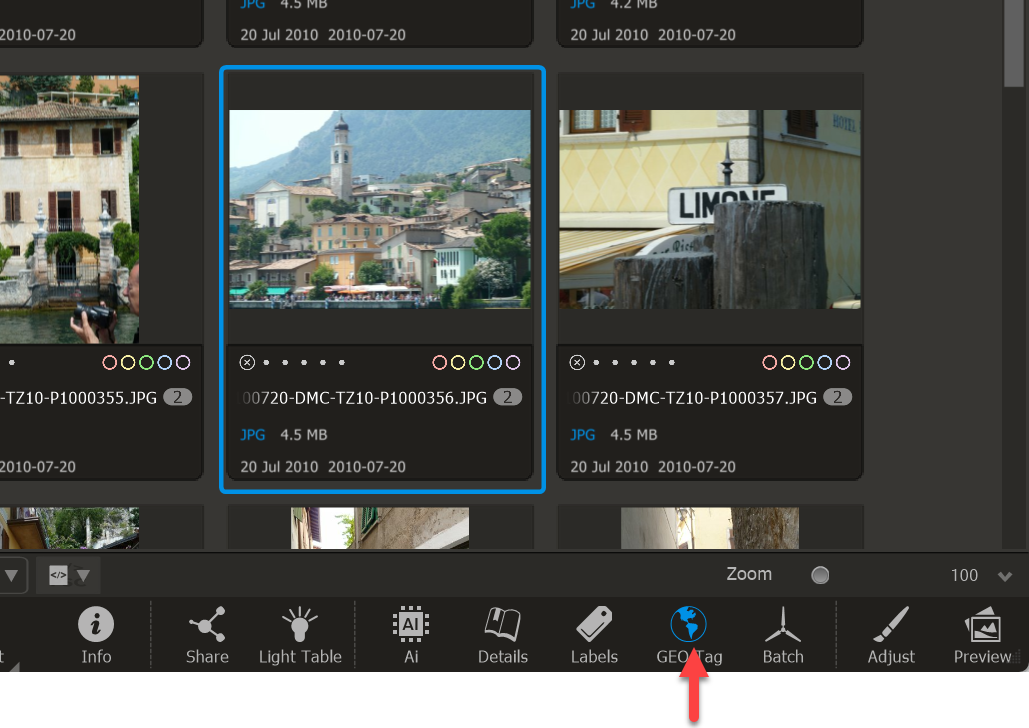Click the Zoom label

pyautogui.click(x=749, y=574)
